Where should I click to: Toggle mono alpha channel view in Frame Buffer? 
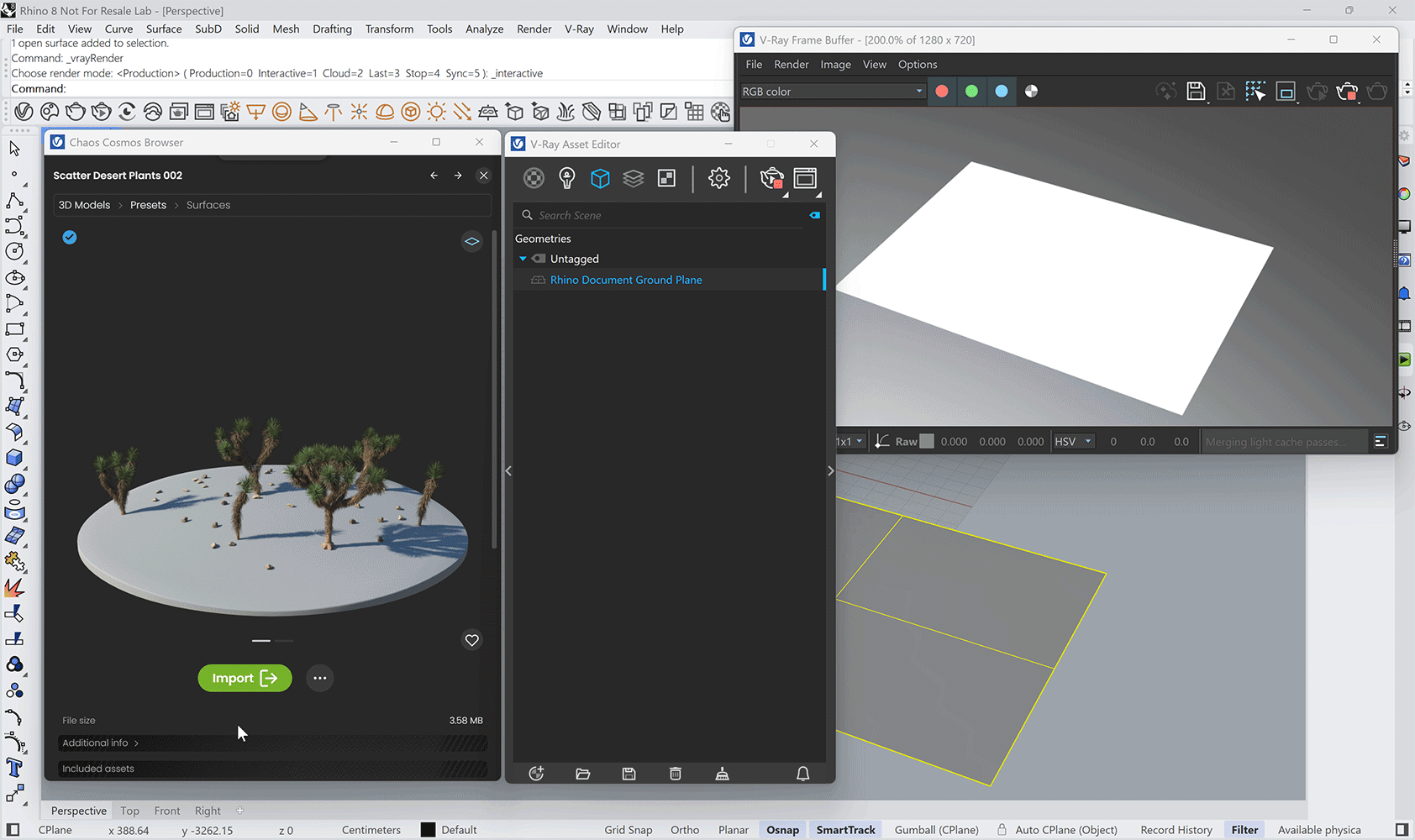point(1031,92)
